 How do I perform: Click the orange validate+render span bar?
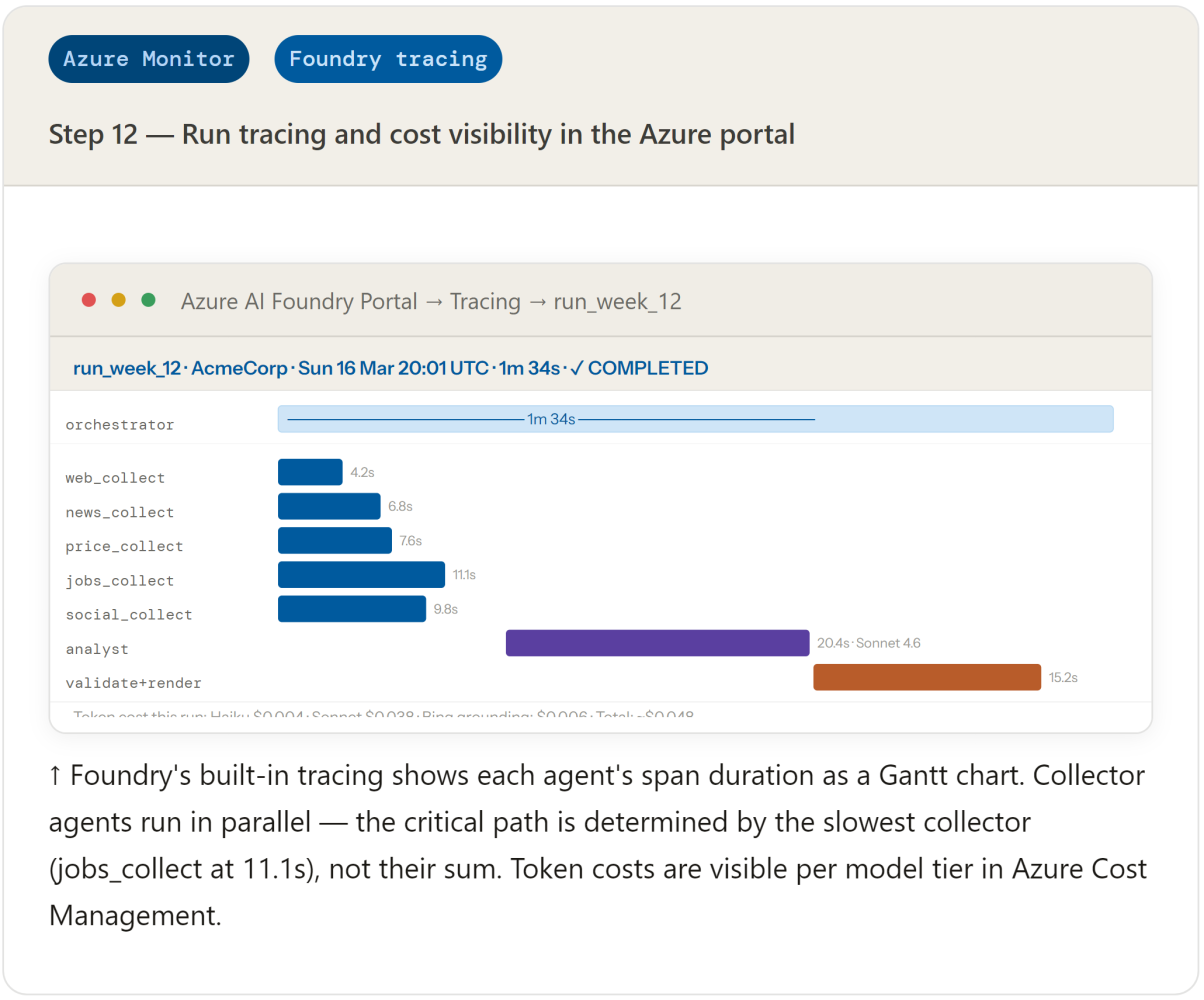pyautogui.click(x=927, y=677)
